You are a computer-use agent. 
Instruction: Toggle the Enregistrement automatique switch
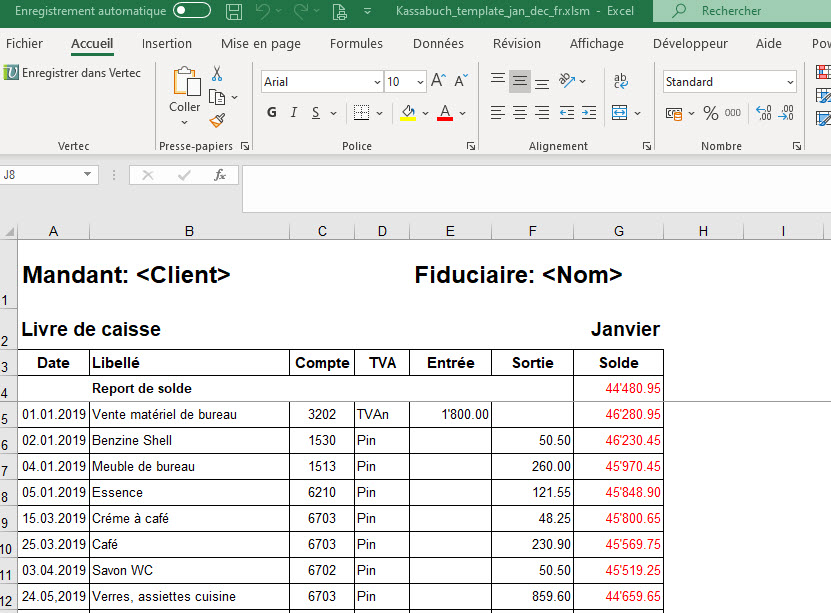(x=192, y=11)
